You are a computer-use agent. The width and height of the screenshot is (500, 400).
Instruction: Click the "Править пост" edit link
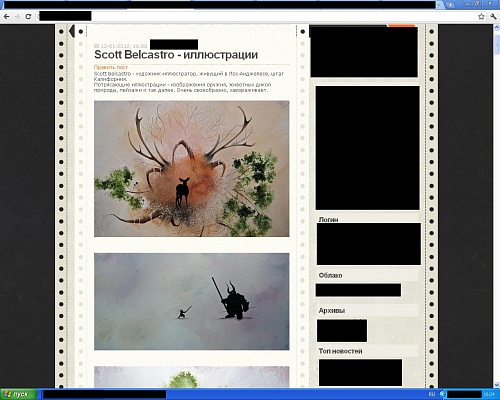(111, 67)
